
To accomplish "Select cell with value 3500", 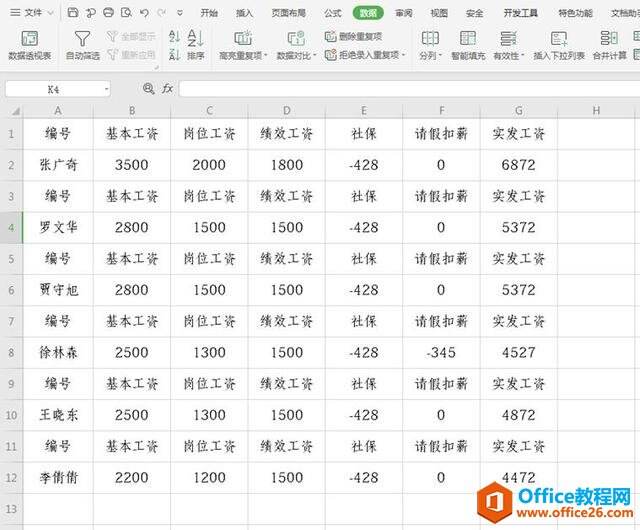I will [131, 165].
